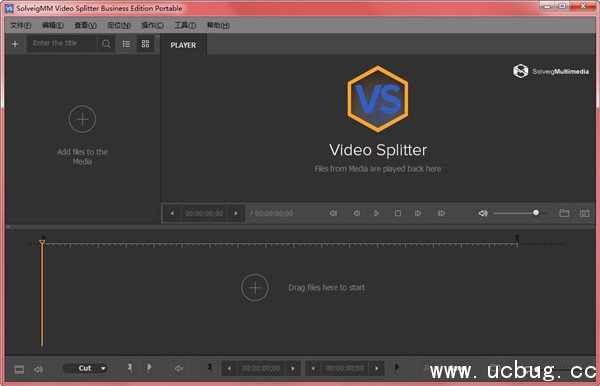Step one frame forward in player
The height and width of the screenshot is (386, 600).
418,213
